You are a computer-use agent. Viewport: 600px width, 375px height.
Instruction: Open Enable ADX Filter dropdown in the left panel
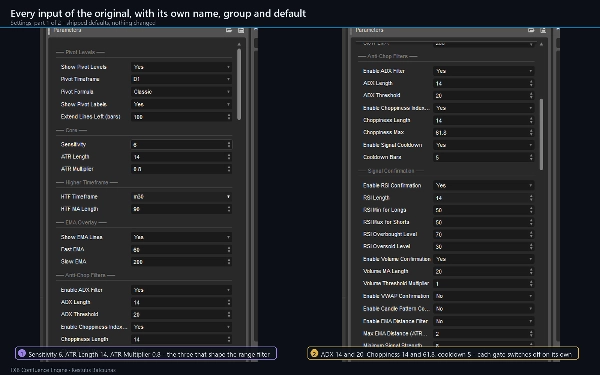(x=181, y=290)
